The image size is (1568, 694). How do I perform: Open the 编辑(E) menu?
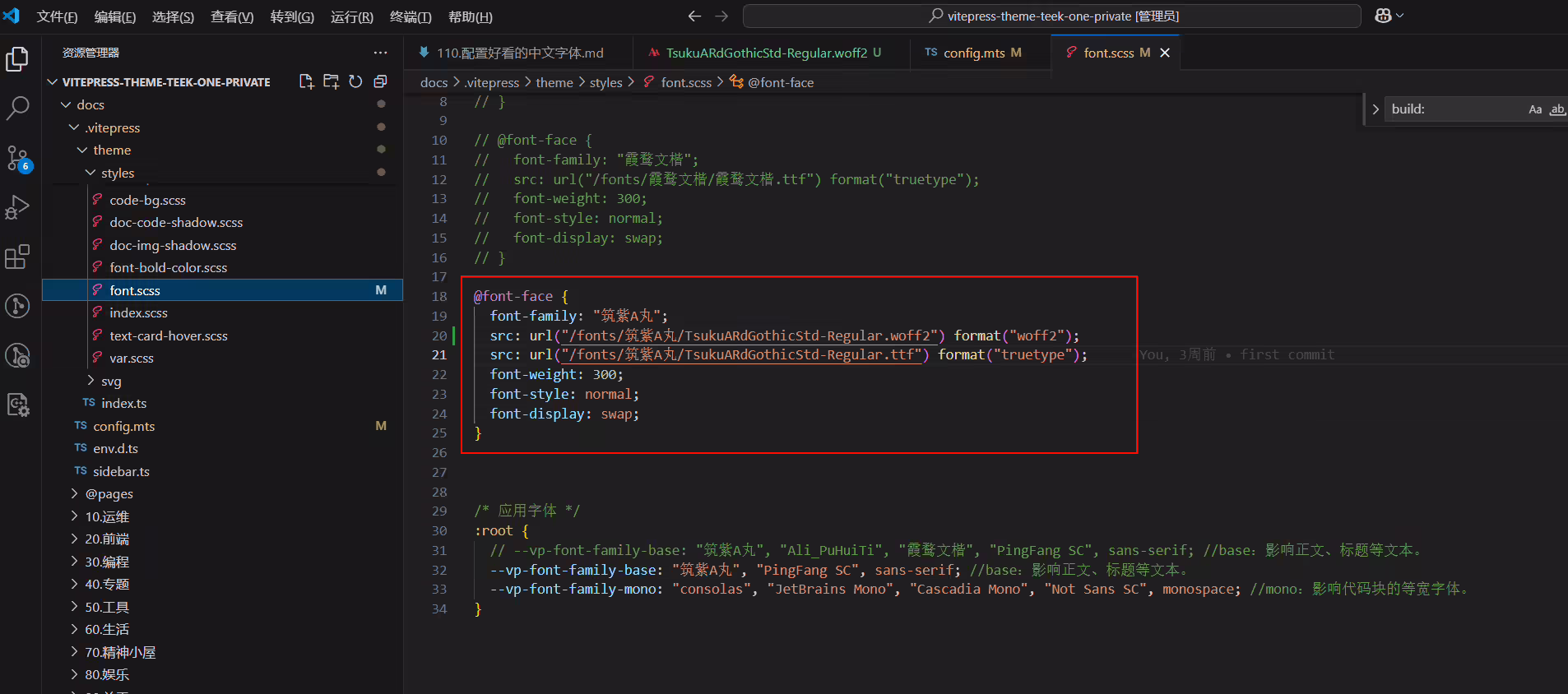pos(115,16)
